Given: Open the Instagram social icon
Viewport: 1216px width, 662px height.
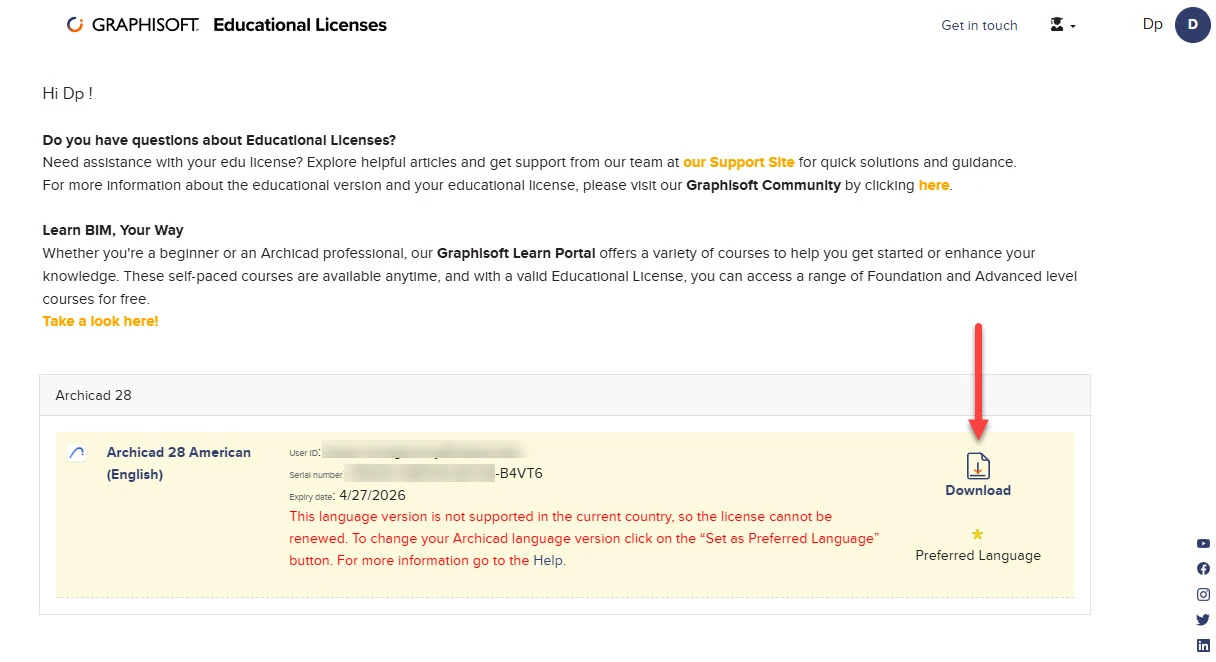Looking at the screenshot, I should click(1203, 594).
